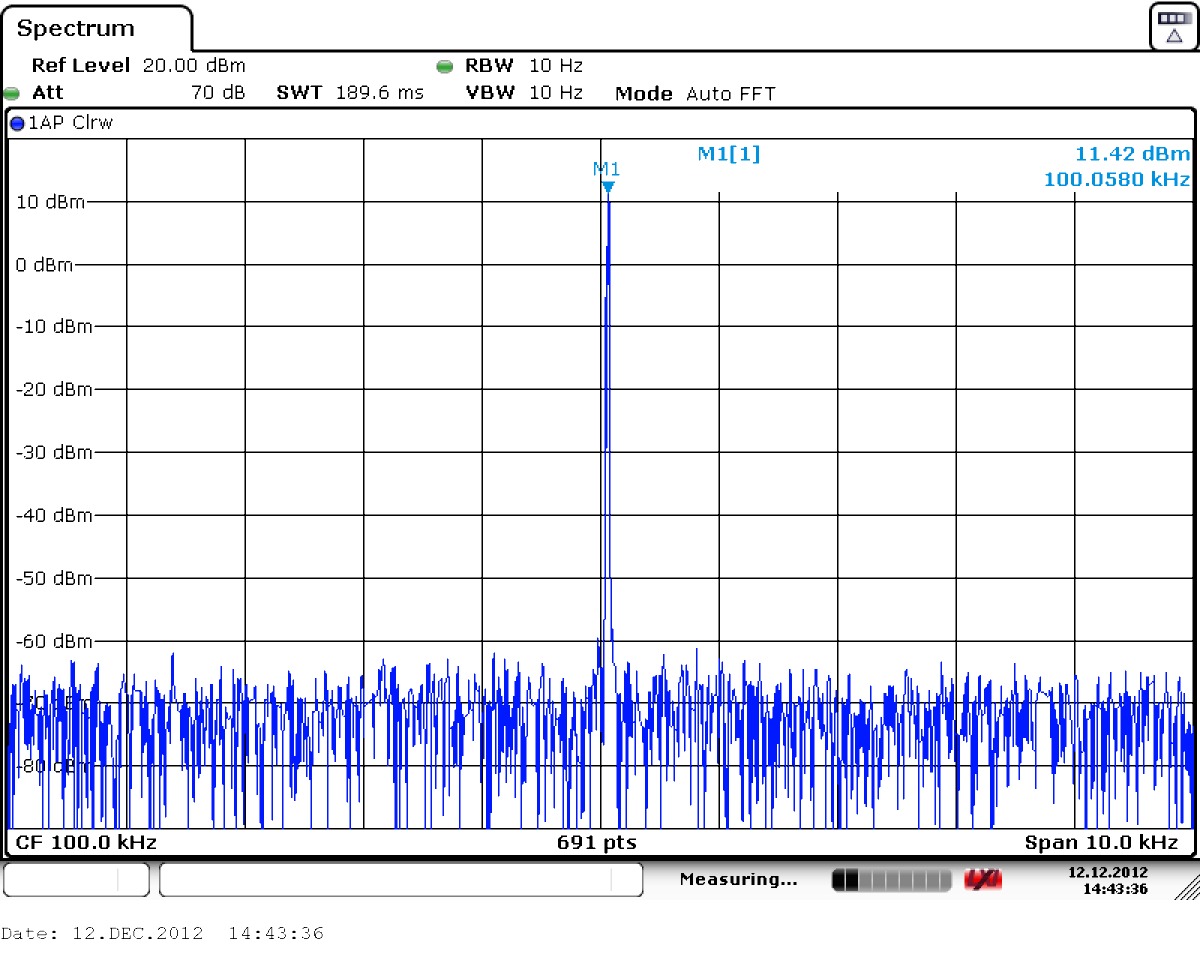This screenshot has width=1200, height=969.
Task: Open the display layout icon at top right
Action: pos(1173,27)
